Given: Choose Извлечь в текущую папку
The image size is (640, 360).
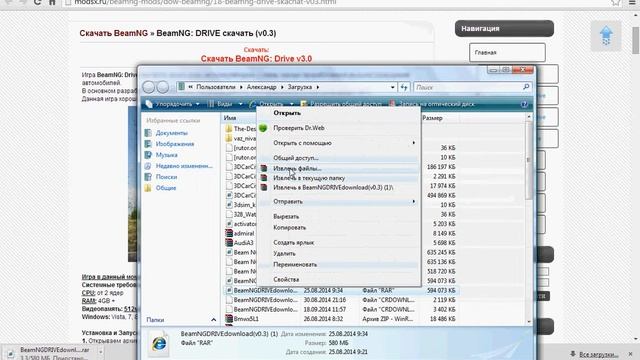Looking at the screenshot, I should (309, 178).
